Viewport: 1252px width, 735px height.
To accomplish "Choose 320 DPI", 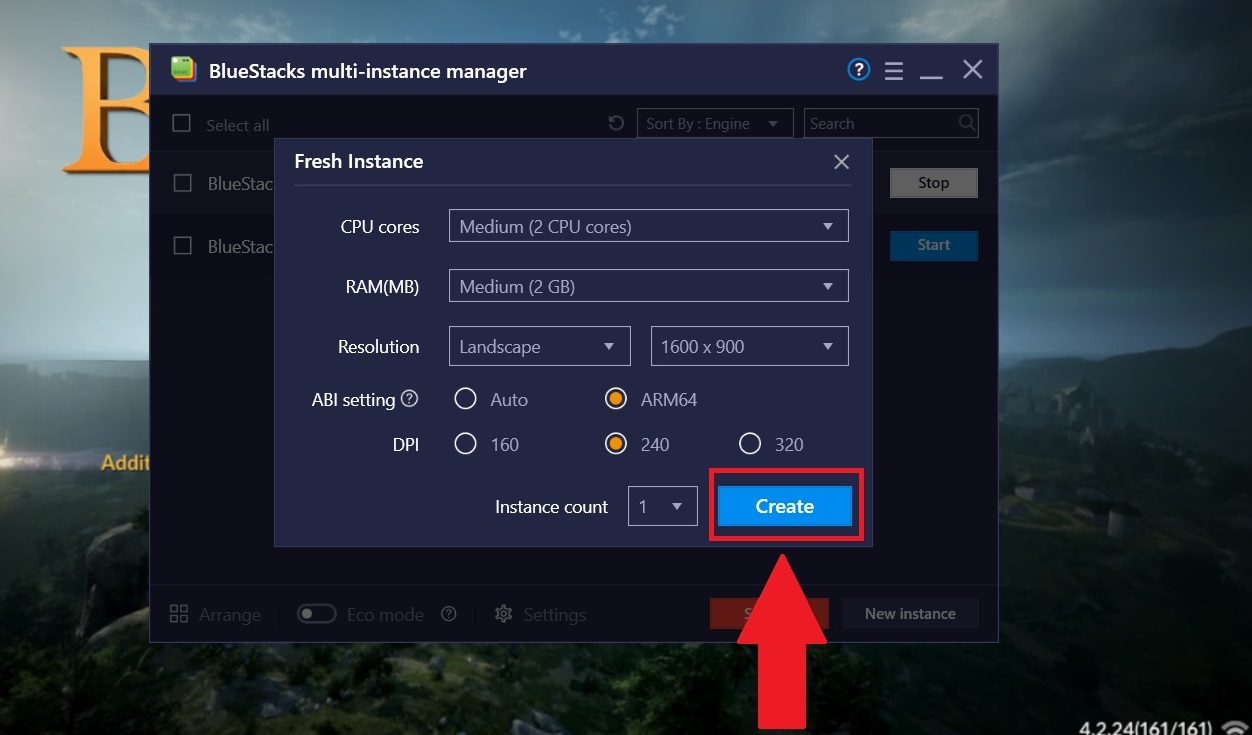I will coord(750,444).
